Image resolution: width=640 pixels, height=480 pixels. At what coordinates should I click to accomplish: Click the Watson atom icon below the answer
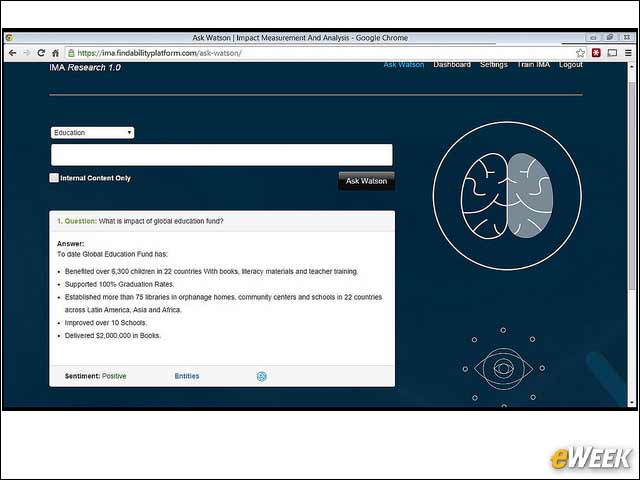click(x=262, y=376)
